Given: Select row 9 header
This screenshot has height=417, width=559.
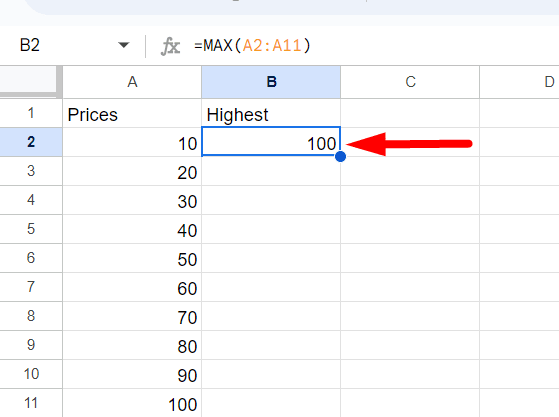Looking at the screenshot, I should click(31, 345).
